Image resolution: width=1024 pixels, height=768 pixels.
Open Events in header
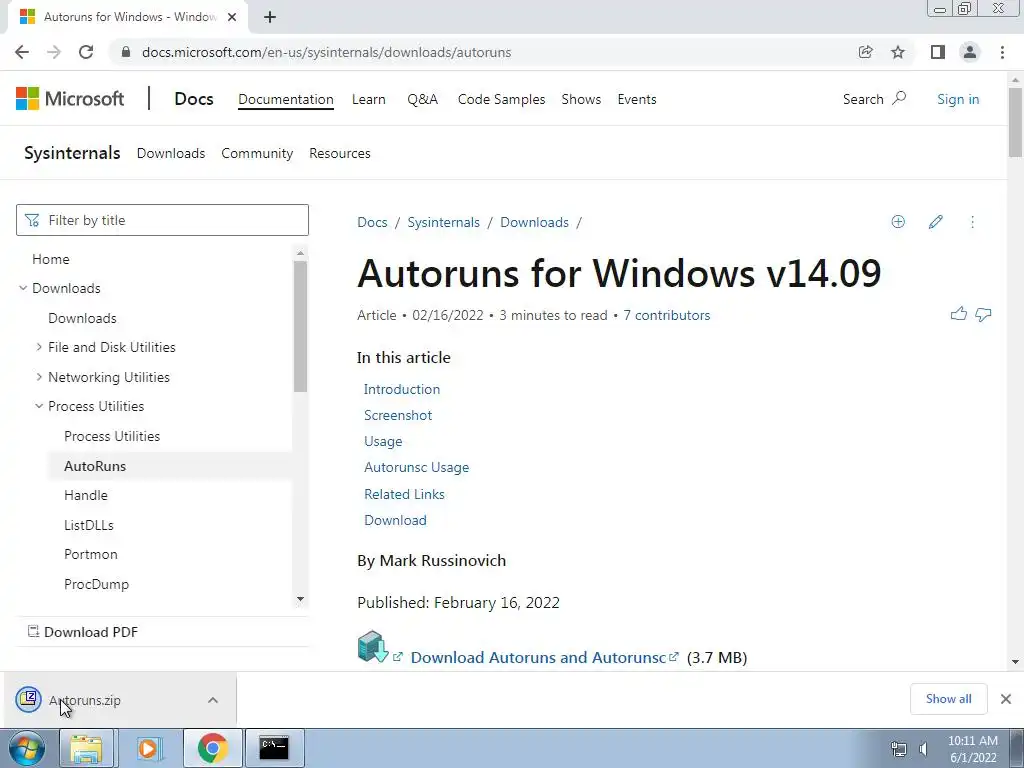tap(637, 99)
